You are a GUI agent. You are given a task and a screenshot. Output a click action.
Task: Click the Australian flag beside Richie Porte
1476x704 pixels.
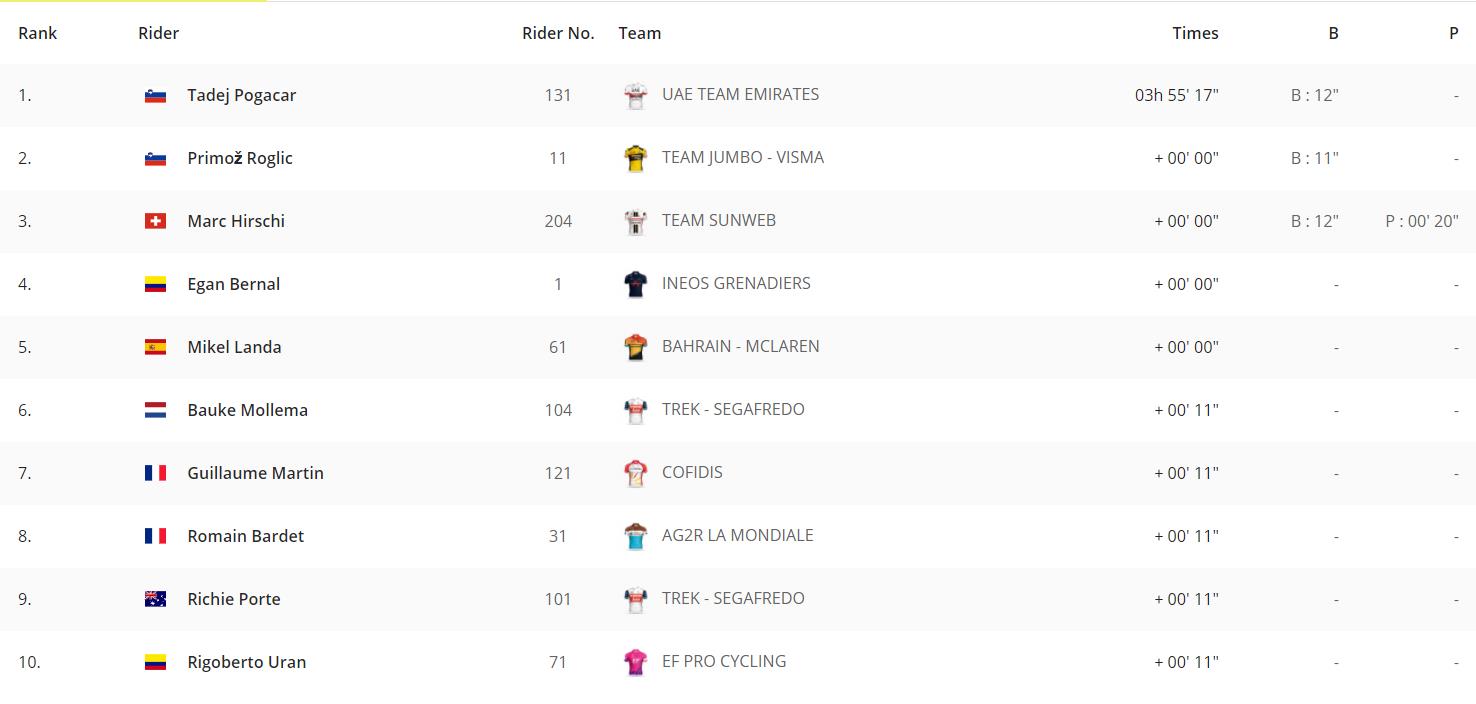[155, 599]
